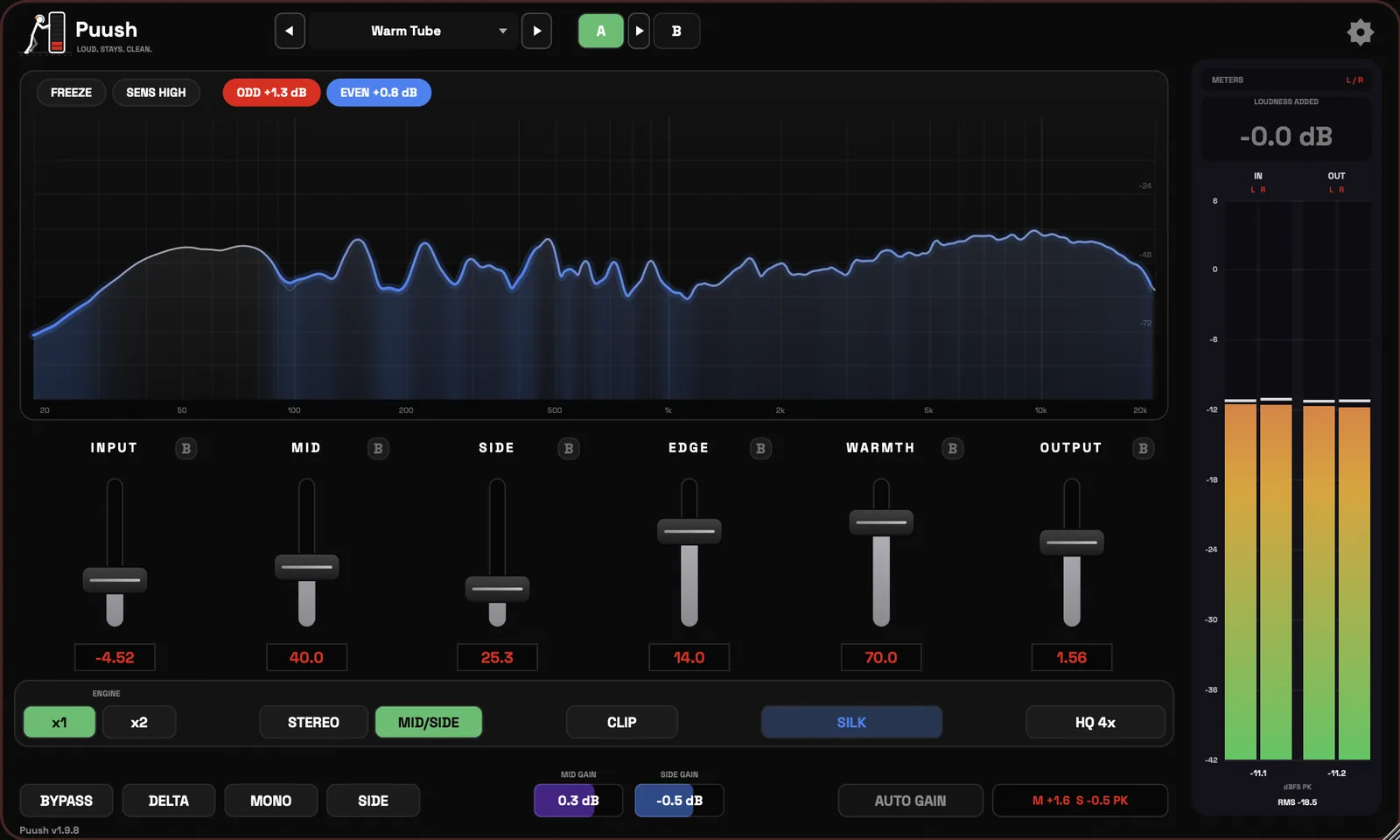Toggle SENS HIGH sensitivity
This screenshot has height=840, width=1400.
(156, 92)
